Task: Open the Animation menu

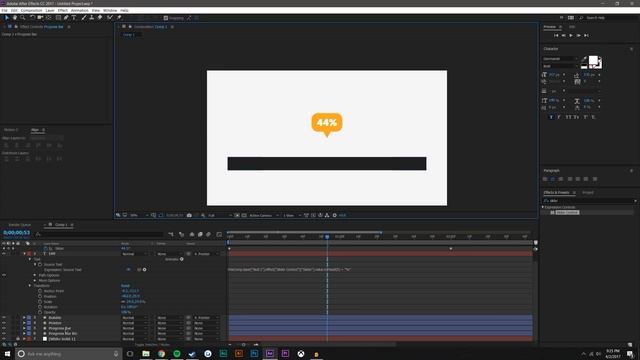Action: pos(80,10)
